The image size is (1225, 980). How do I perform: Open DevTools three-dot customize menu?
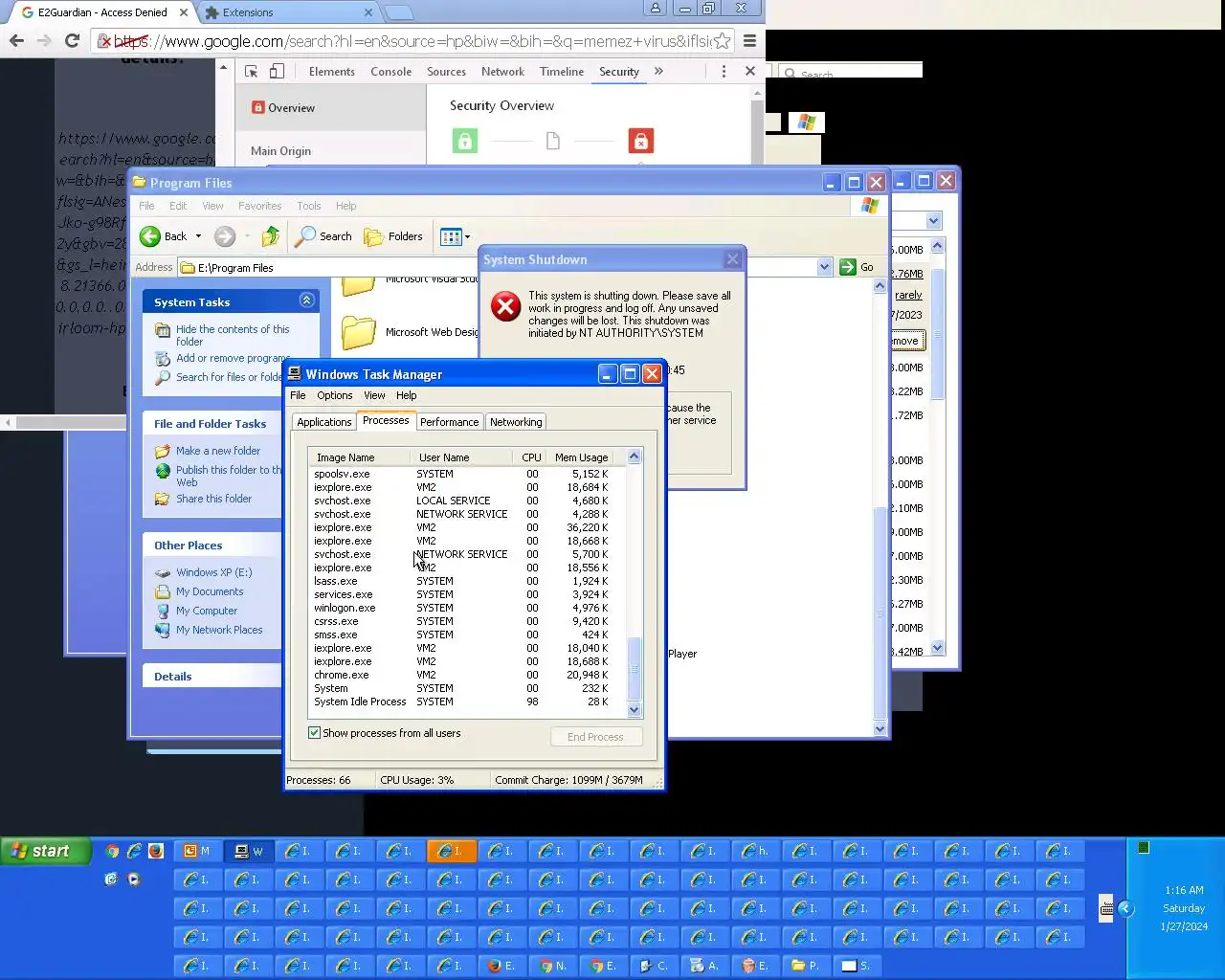click(x=724, y=72)
